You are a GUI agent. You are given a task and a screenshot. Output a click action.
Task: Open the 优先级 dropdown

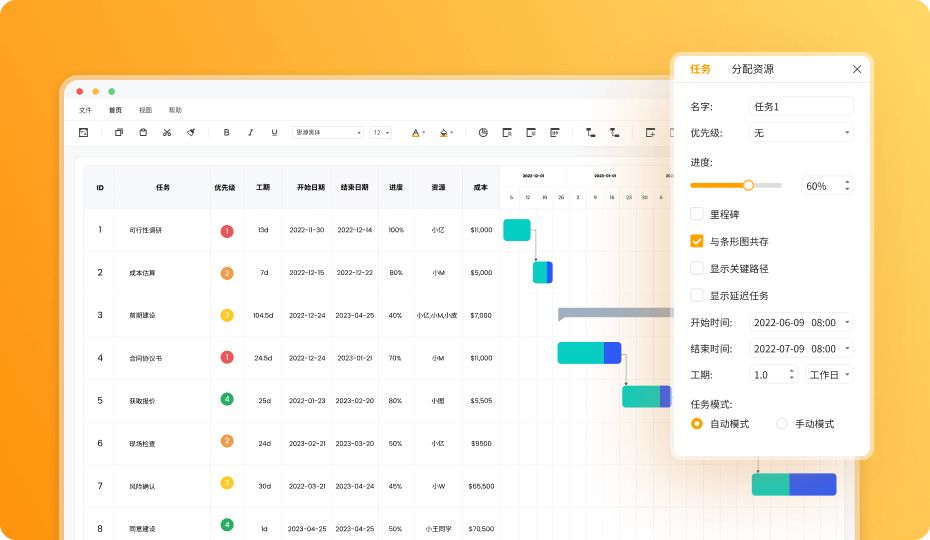click(801, 133)
